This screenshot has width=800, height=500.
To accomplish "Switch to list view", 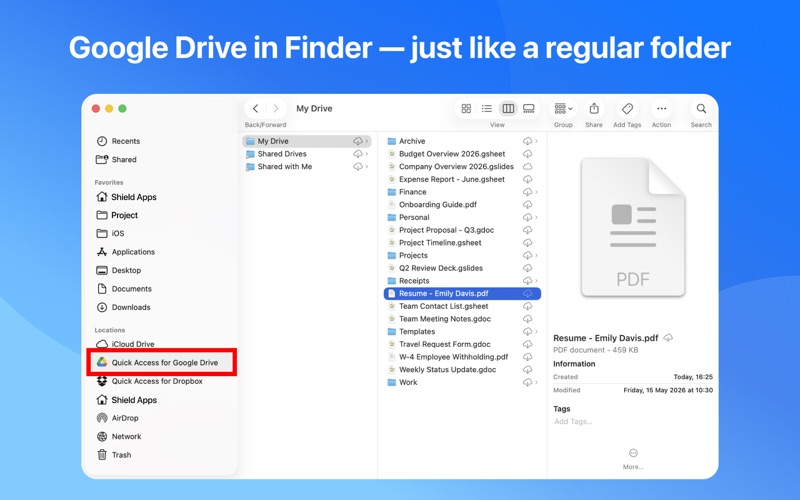I will coord(487,108).
